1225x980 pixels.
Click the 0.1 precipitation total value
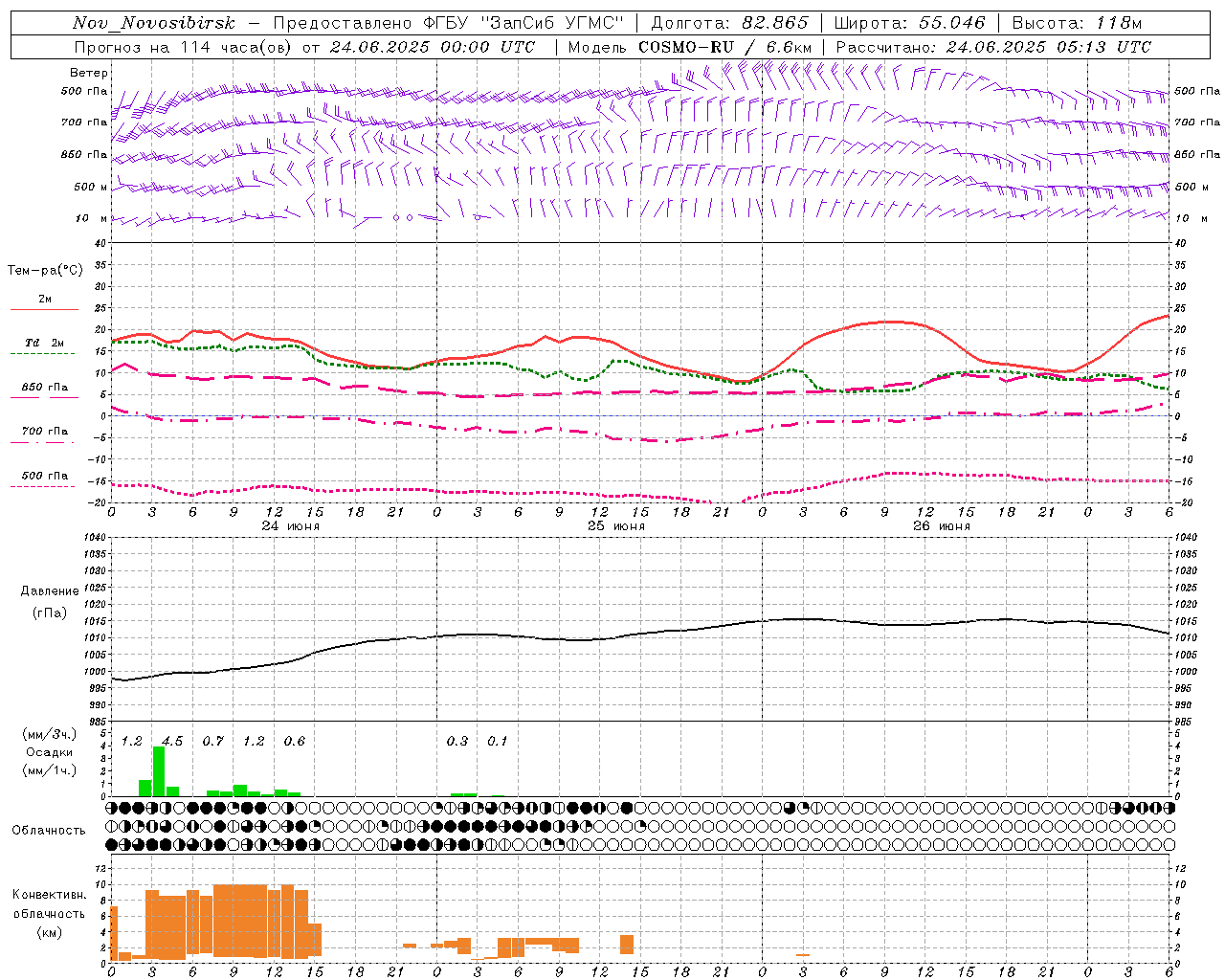(x=497, y=742)
